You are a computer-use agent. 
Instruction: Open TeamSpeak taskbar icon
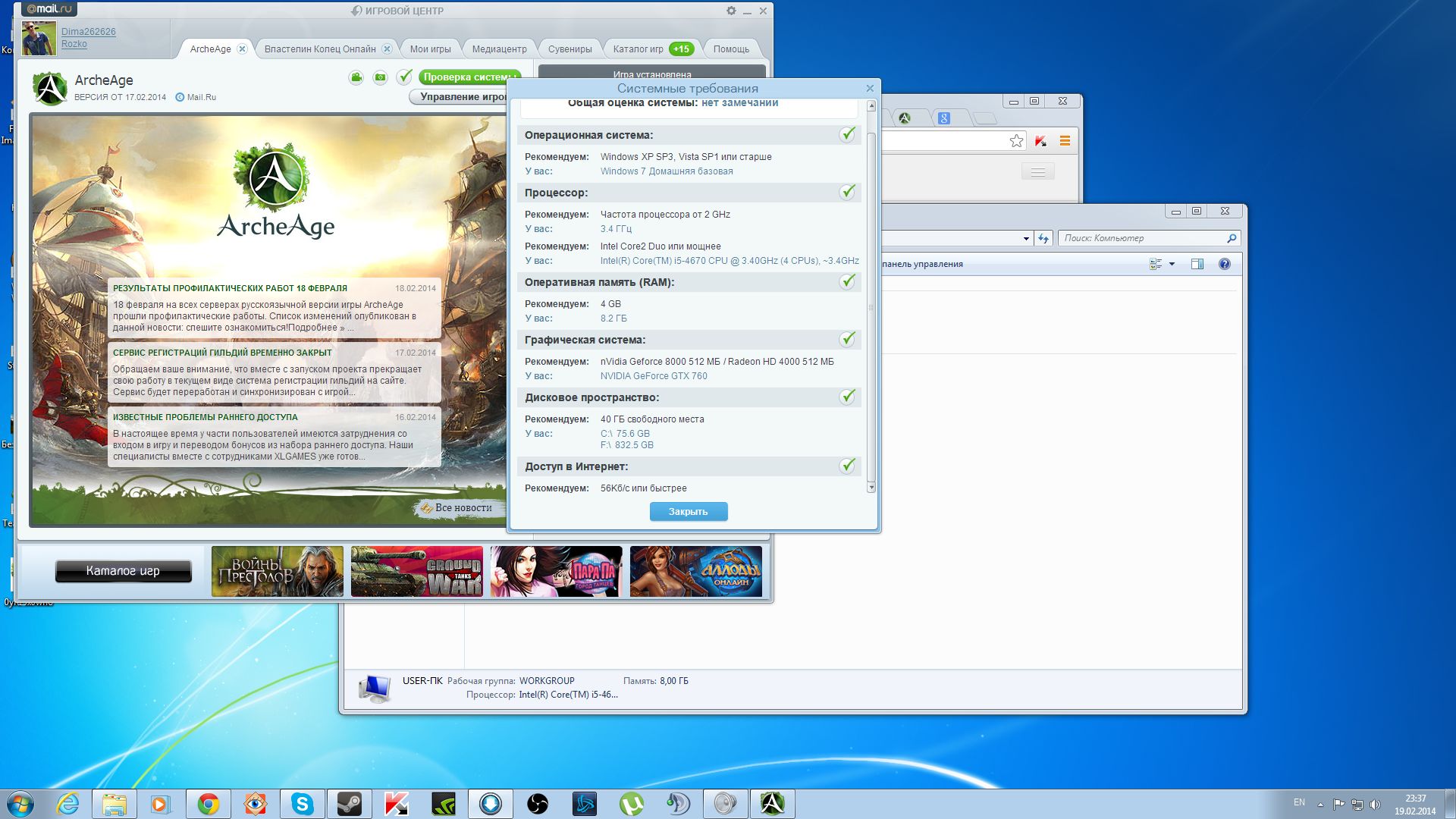(x=679, y=804)
